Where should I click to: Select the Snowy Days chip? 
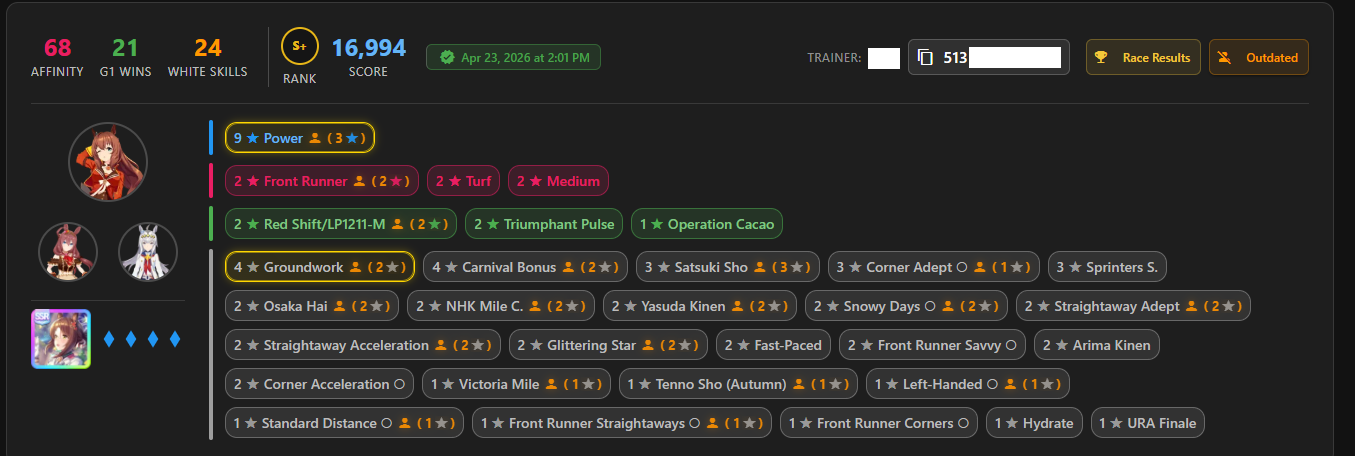click(x=906, y=306)
